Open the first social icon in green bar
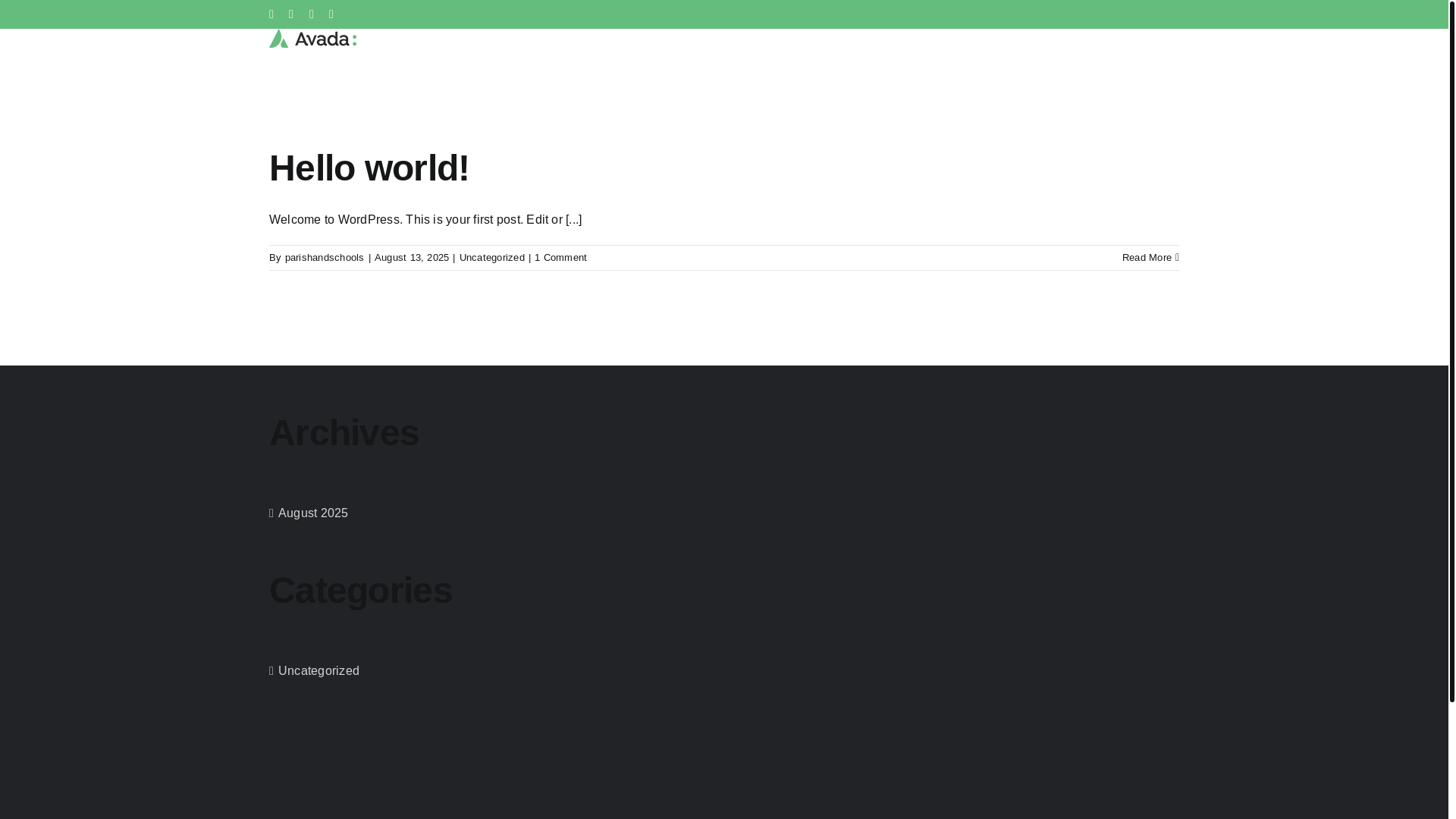This screenshot has height=819, width=1456. (x=271, y=14)
